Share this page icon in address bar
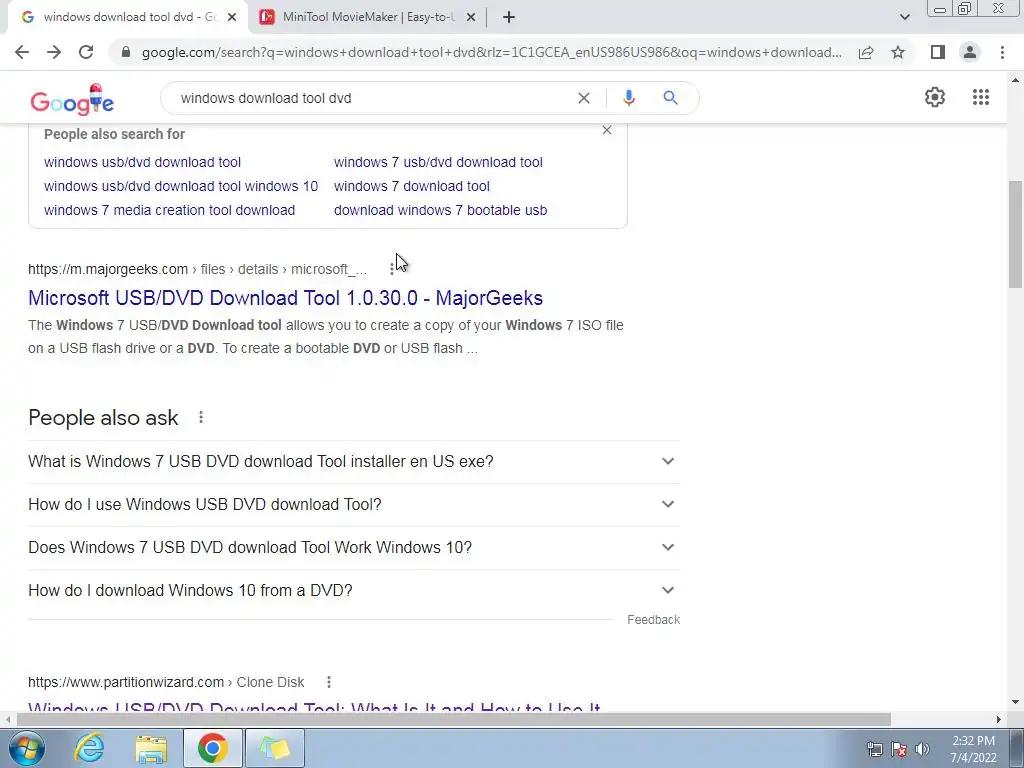 (x=866, y=52)
